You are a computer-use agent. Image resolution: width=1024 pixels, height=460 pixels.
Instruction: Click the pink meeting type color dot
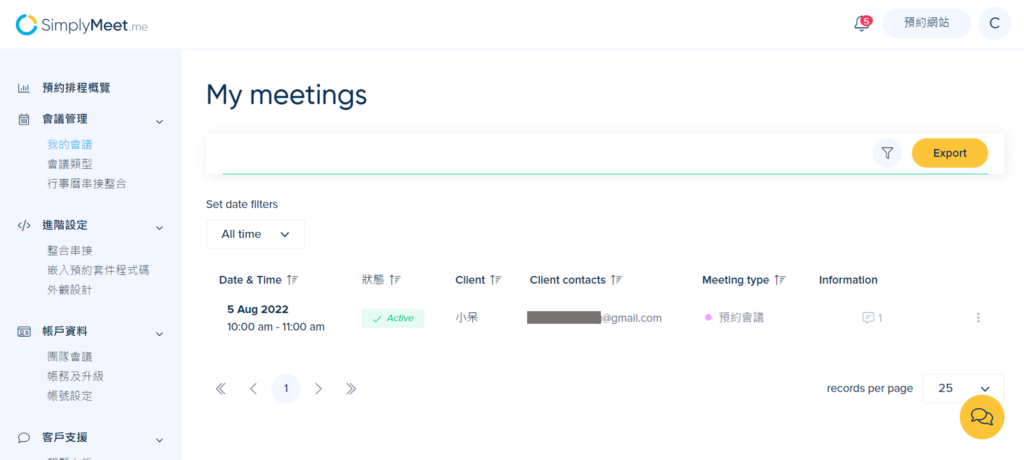708,318
